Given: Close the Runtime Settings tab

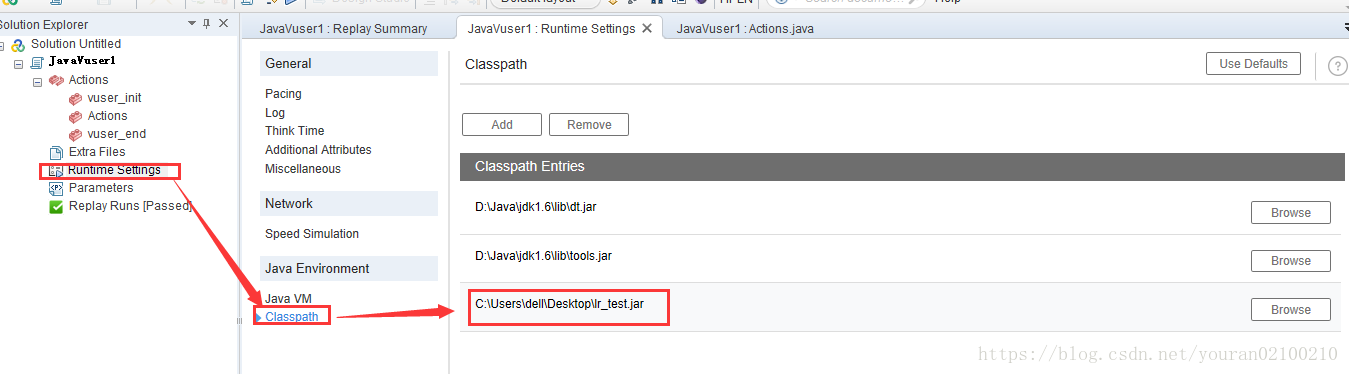Looking at the screenshot, I should click(x=647, y=28).
